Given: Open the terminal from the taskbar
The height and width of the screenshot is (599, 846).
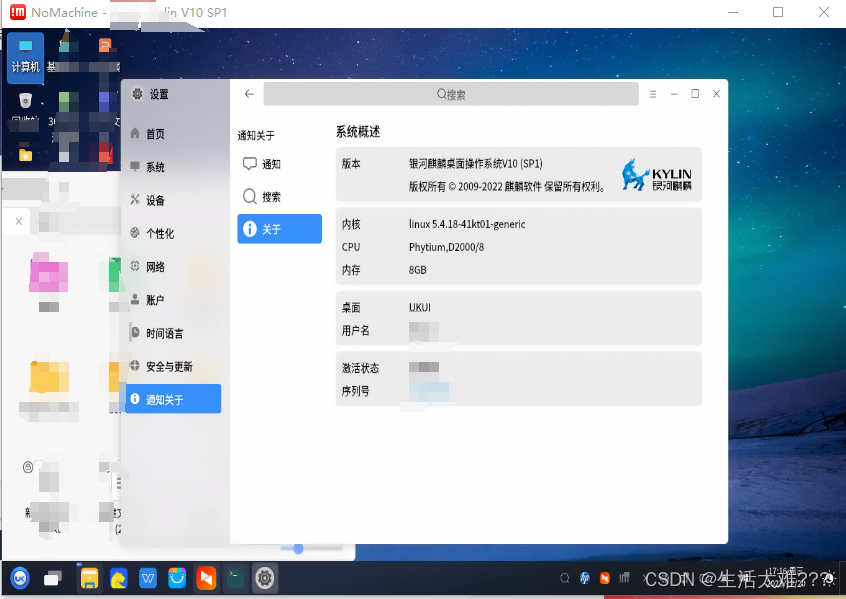Looking at the screenshot, I should 235,578.
